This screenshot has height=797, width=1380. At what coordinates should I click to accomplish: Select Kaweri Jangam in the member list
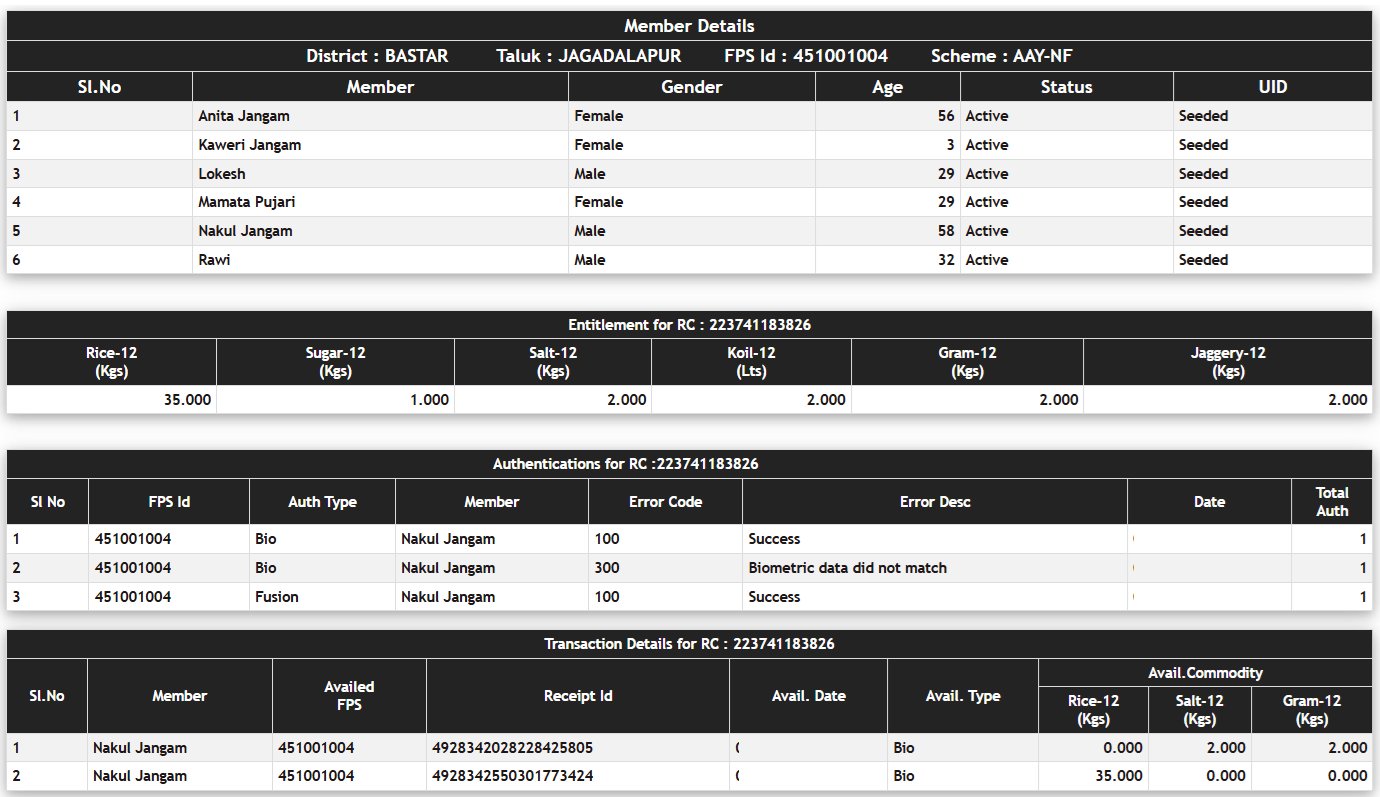tap(249, 145)
